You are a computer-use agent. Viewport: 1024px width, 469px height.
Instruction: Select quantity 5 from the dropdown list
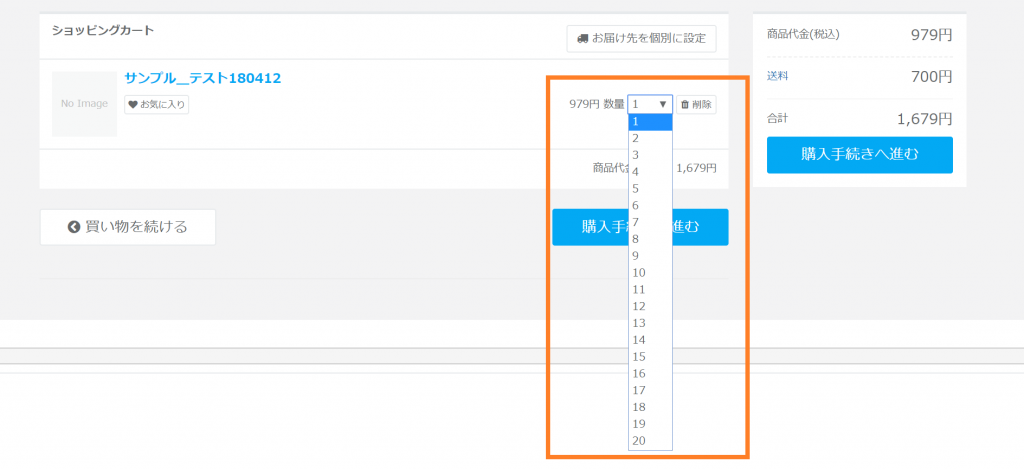pos(649,188)
